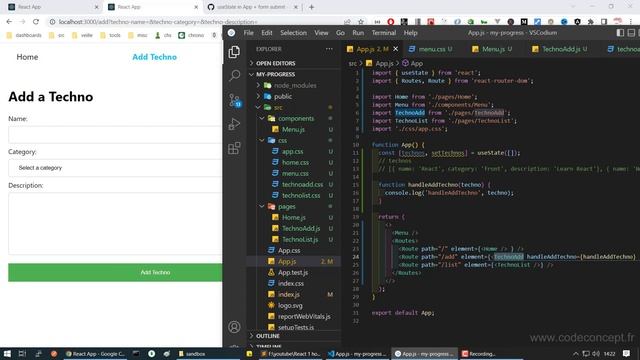Screen dimensions: 640x360
Task: Open the Explorer view in activity bar
Action: click(234, 52)
